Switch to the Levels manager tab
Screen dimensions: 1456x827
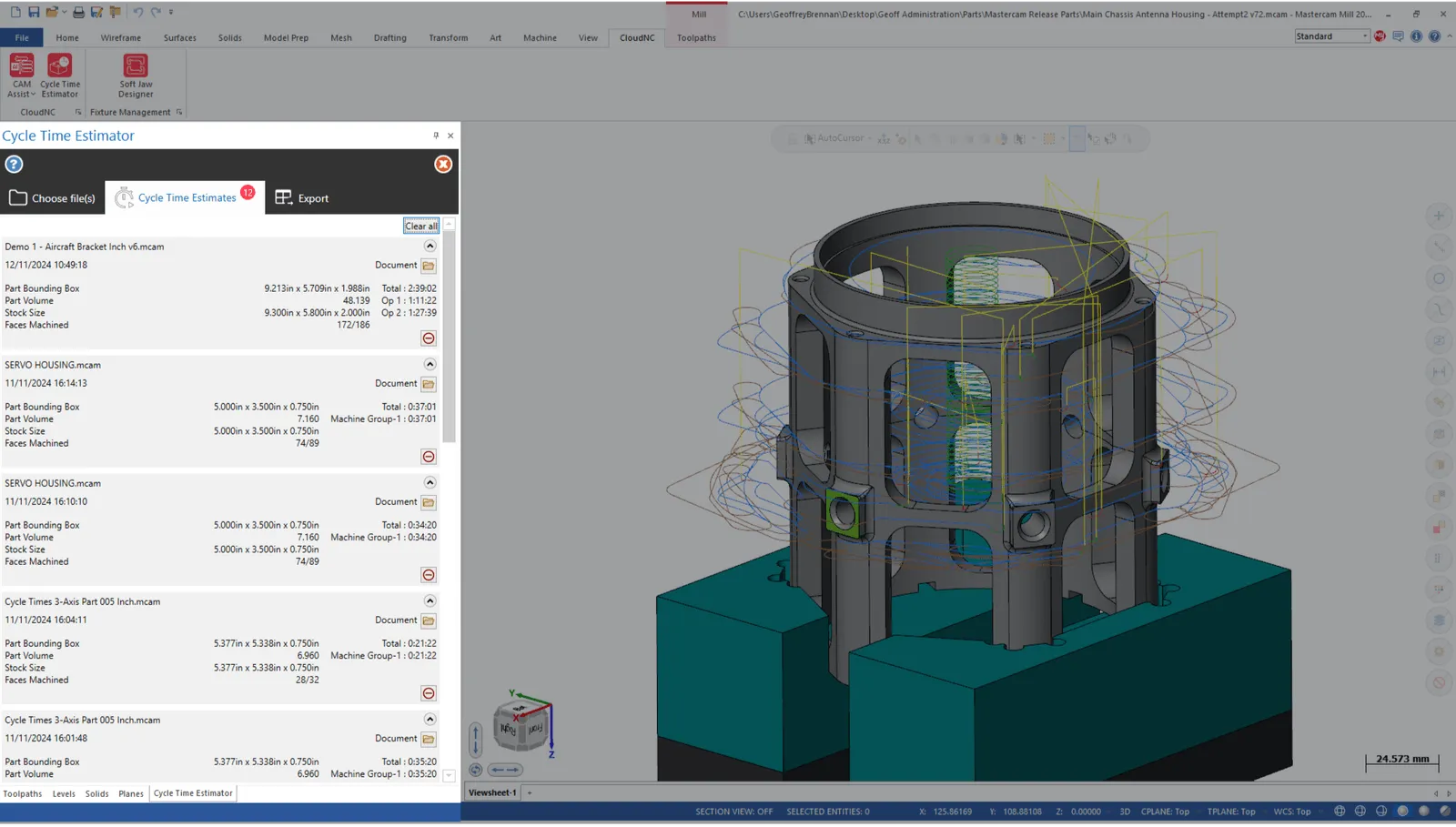[x=64, y=794]
